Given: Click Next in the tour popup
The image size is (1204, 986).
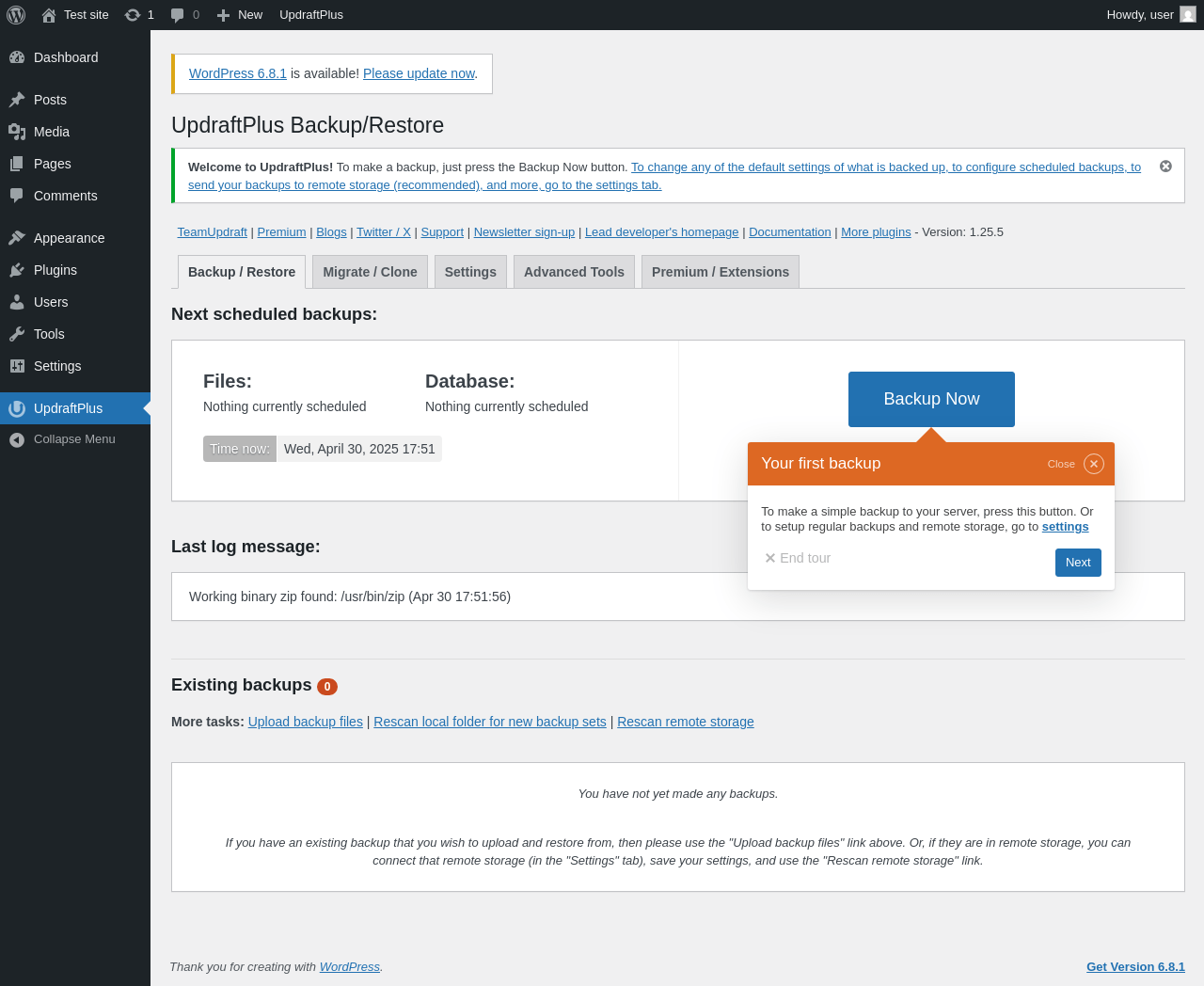Looking at the screenshot, I should click(1078, 563).
